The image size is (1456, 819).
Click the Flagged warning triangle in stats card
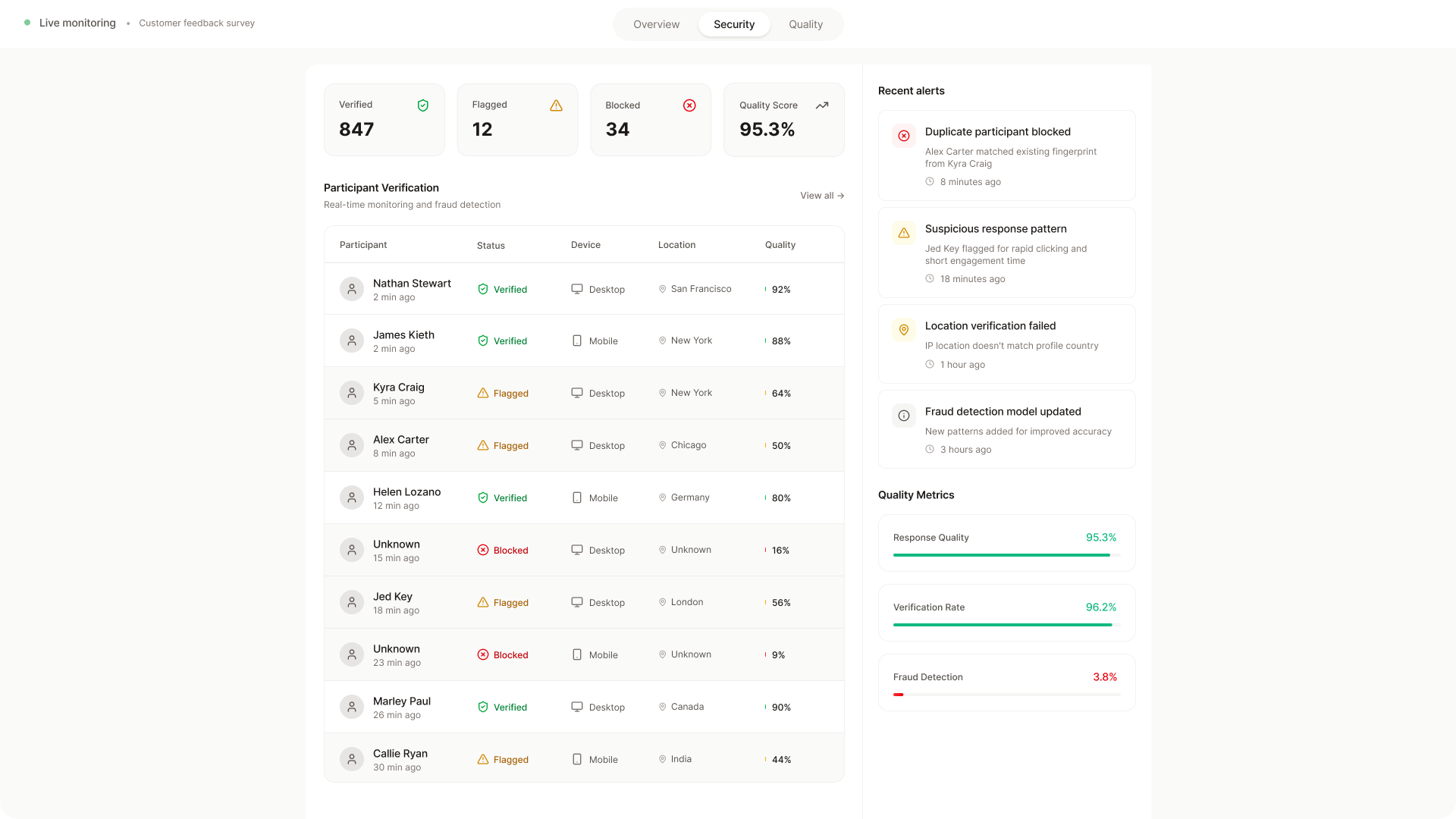coord(556,105)
